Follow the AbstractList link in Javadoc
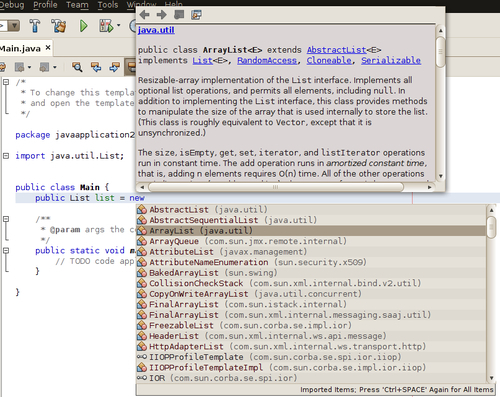 (x=336, y=50)
